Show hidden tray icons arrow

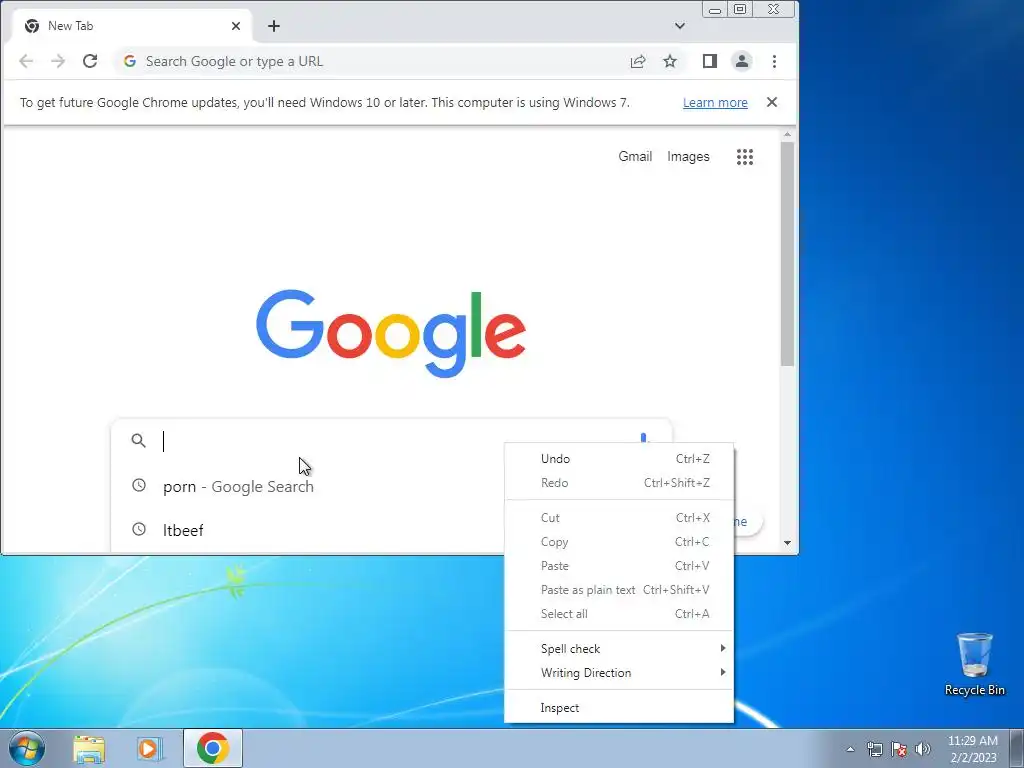pos(850,749)
